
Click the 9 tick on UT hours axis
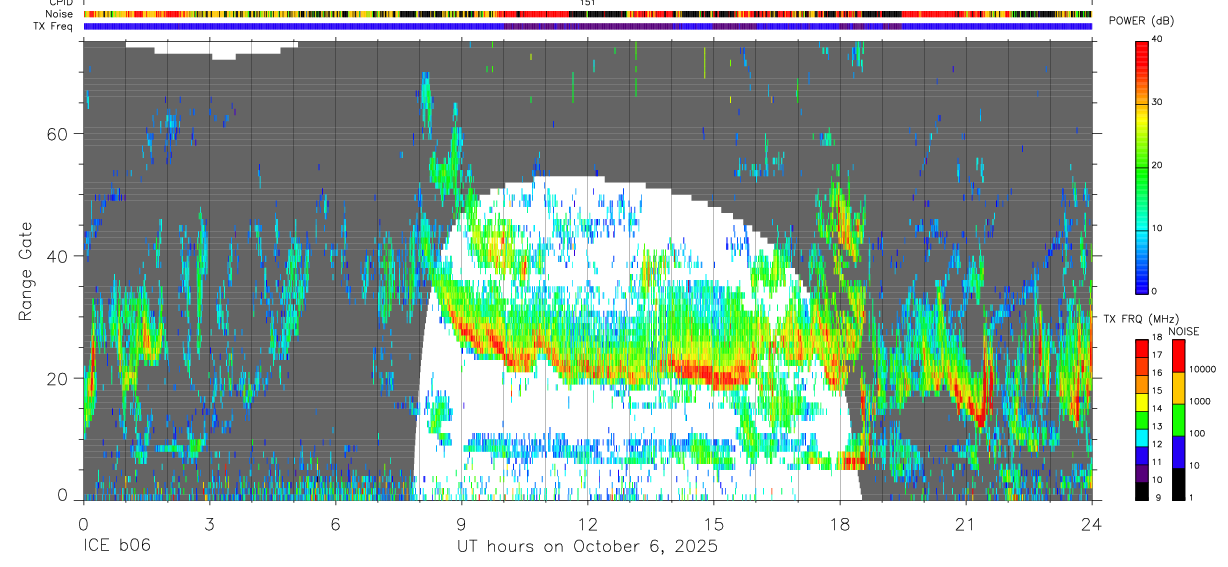461,523
